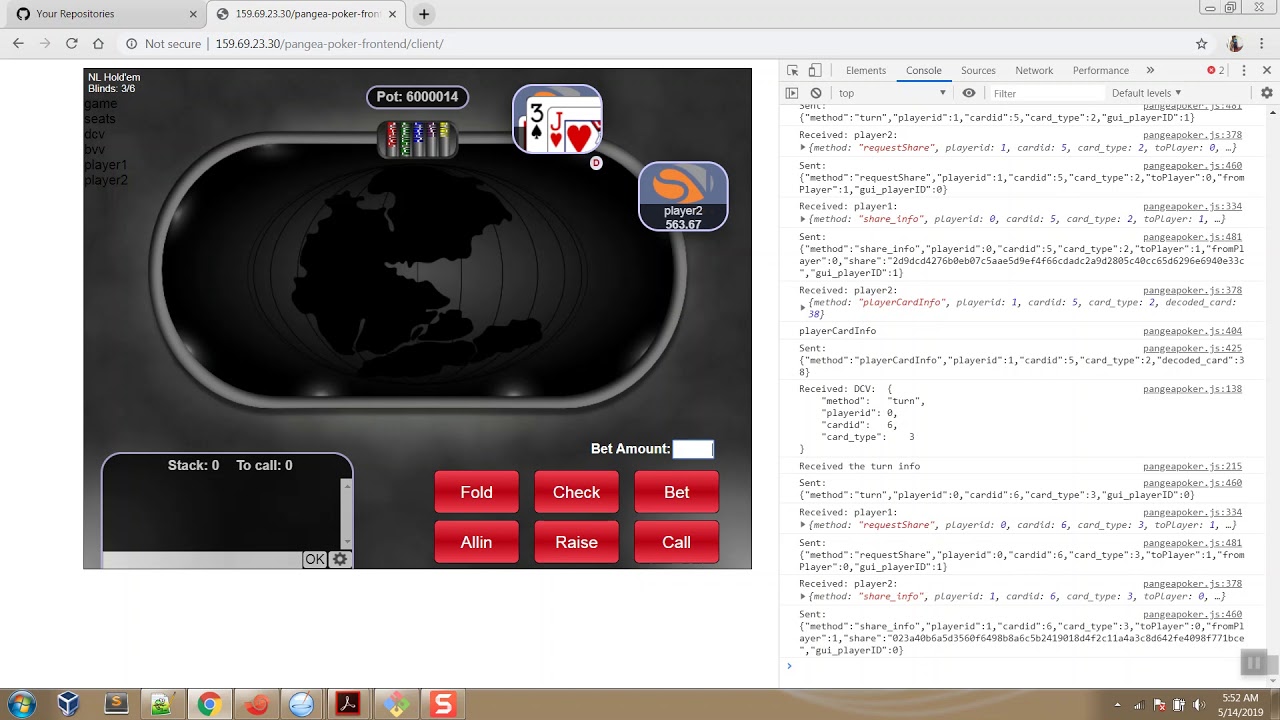Open VirtualBox from the taskbar

68,704
